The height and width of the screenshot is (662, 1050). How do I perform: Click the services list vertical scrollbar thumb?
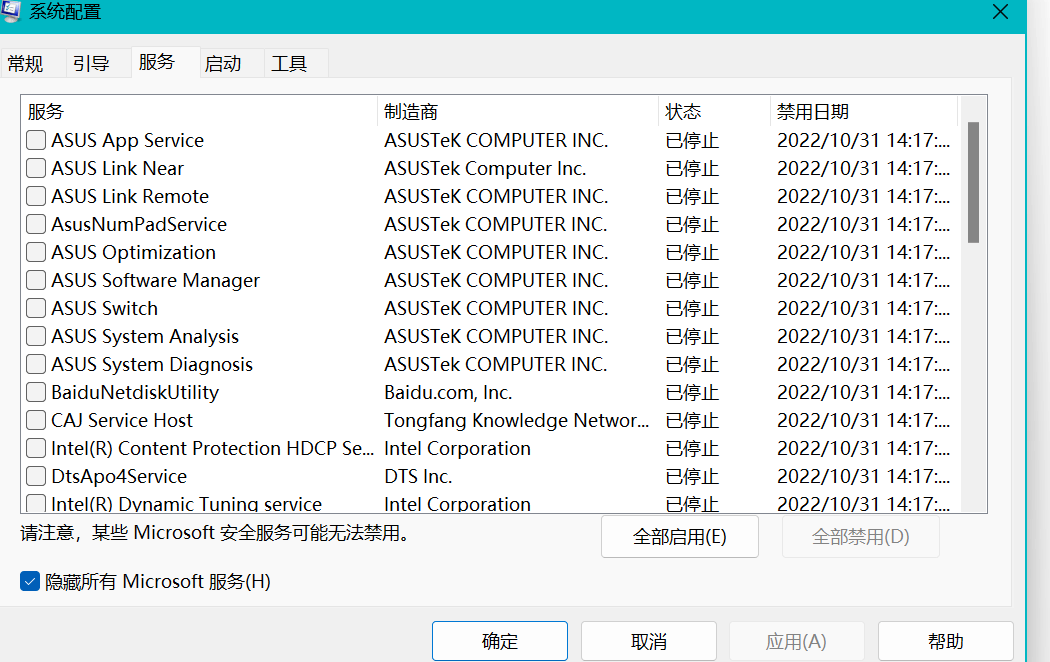(x=974, y=182)
